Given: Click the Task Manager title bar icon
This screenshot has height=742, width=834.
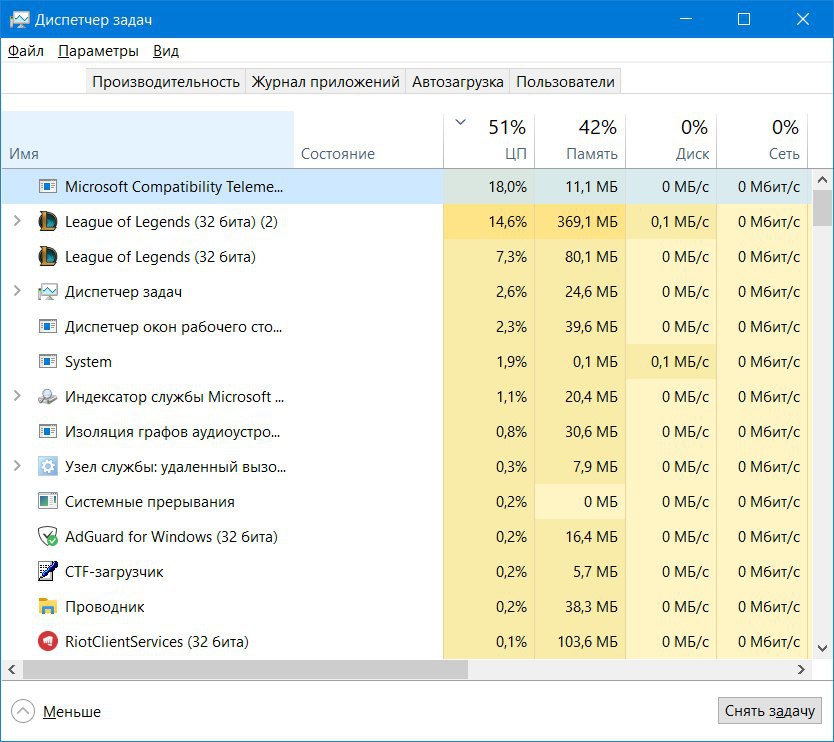Looking at the screenshot, I should (x=20, y=20).
